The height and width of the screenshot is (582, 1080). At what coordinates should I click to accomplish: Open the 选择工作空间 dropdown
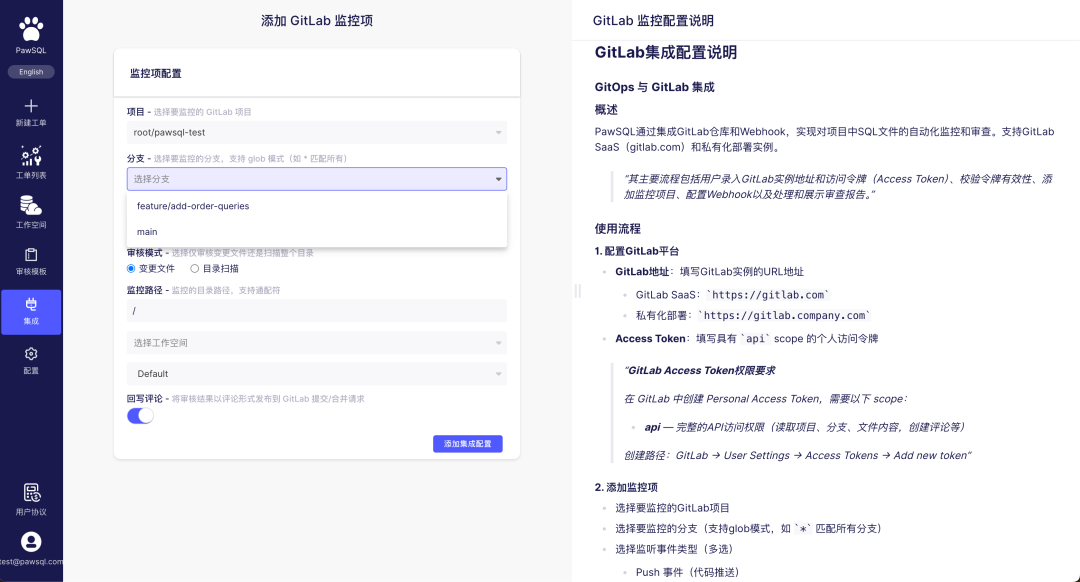pos(317,343)
